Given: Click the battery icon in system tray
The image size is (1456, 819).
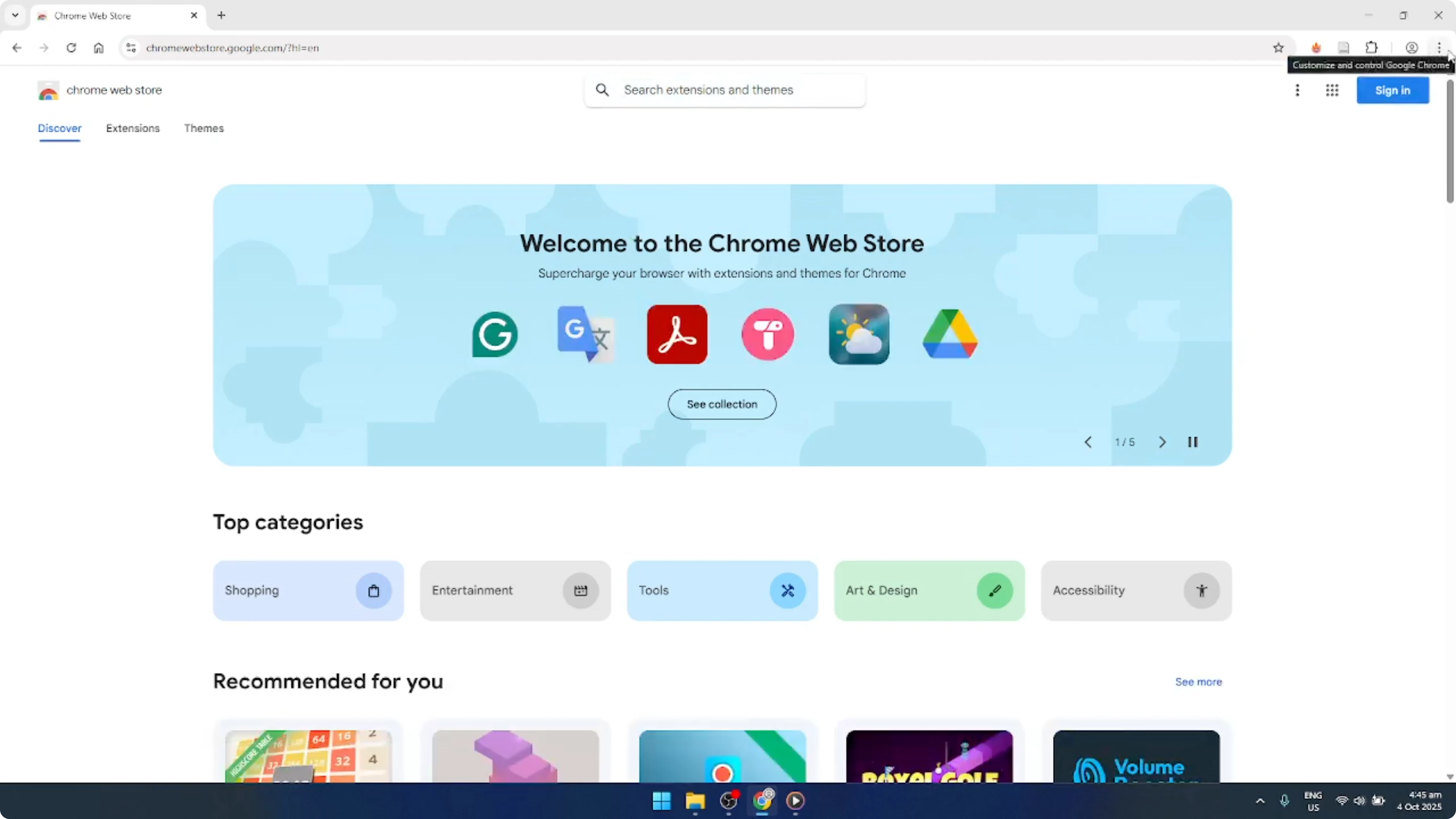Looking at the screenshot, I should click(x=1378, y=801).
